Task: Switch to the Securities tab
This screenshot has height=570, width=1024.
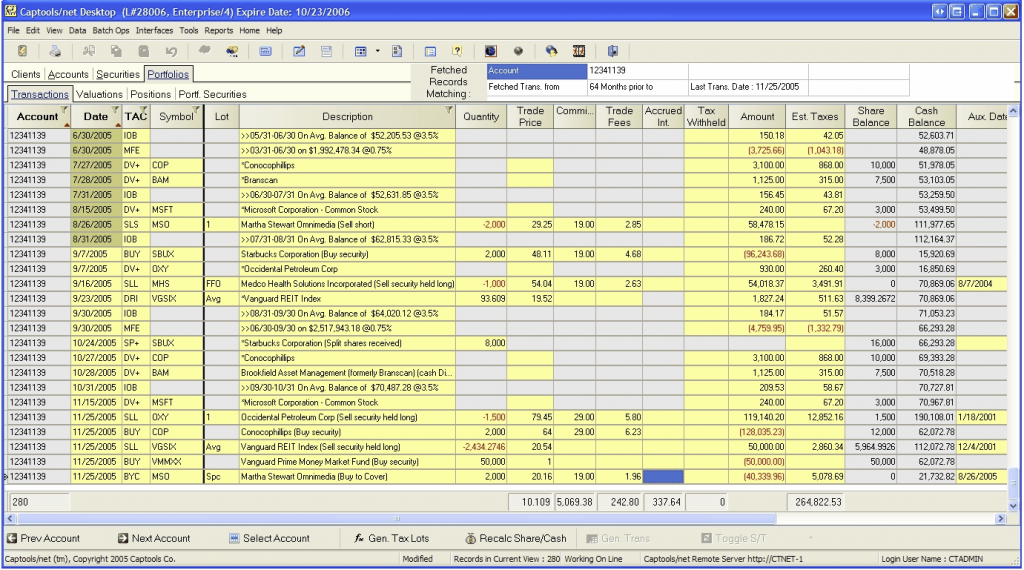Action: point(118,74)
